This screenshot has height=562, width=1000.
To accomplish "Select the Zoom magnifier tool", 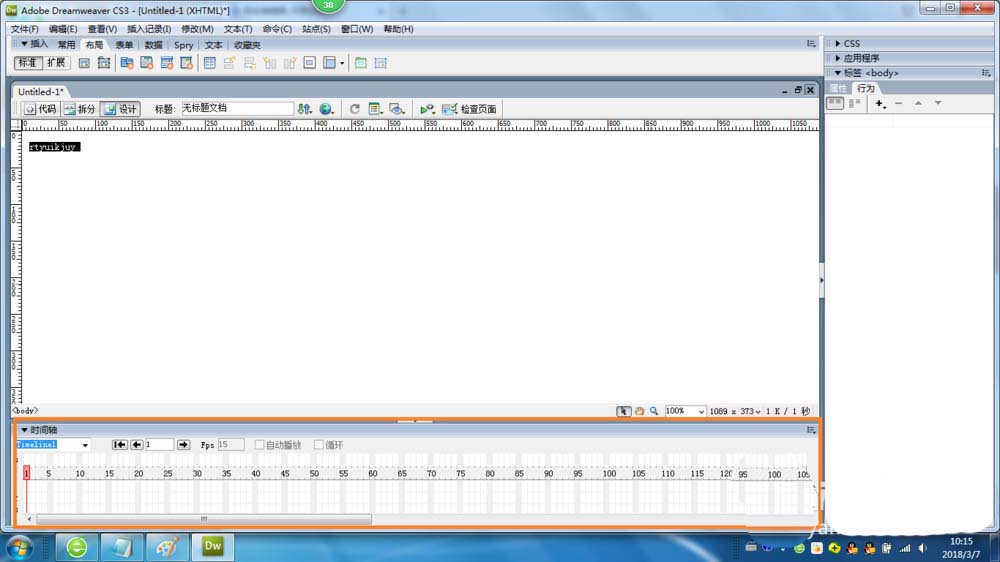I will pyautogui.click(x=654, y=411).
